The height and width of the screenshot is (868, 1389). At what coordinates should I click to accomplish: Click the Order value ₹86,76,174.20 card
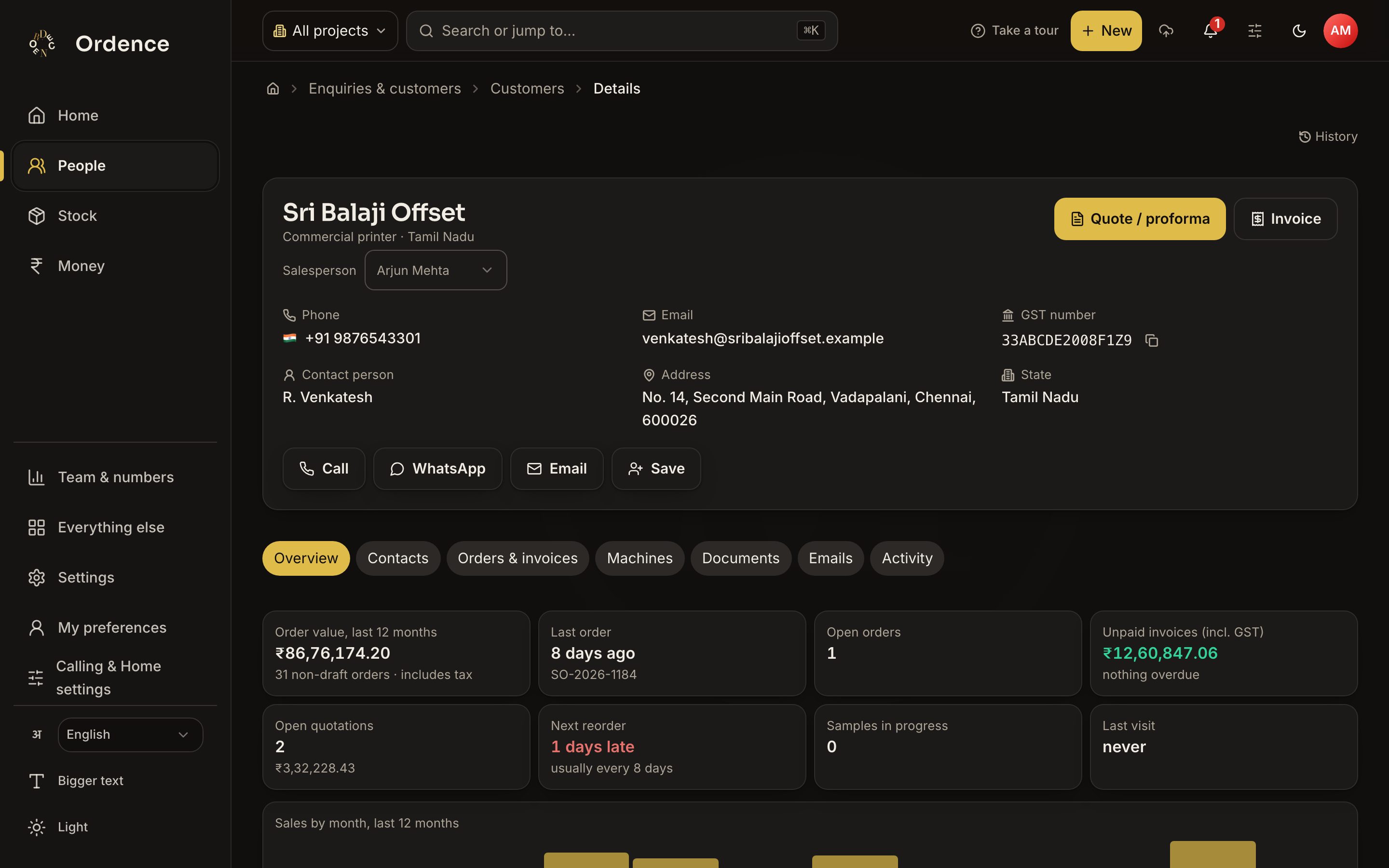(396, 653)
